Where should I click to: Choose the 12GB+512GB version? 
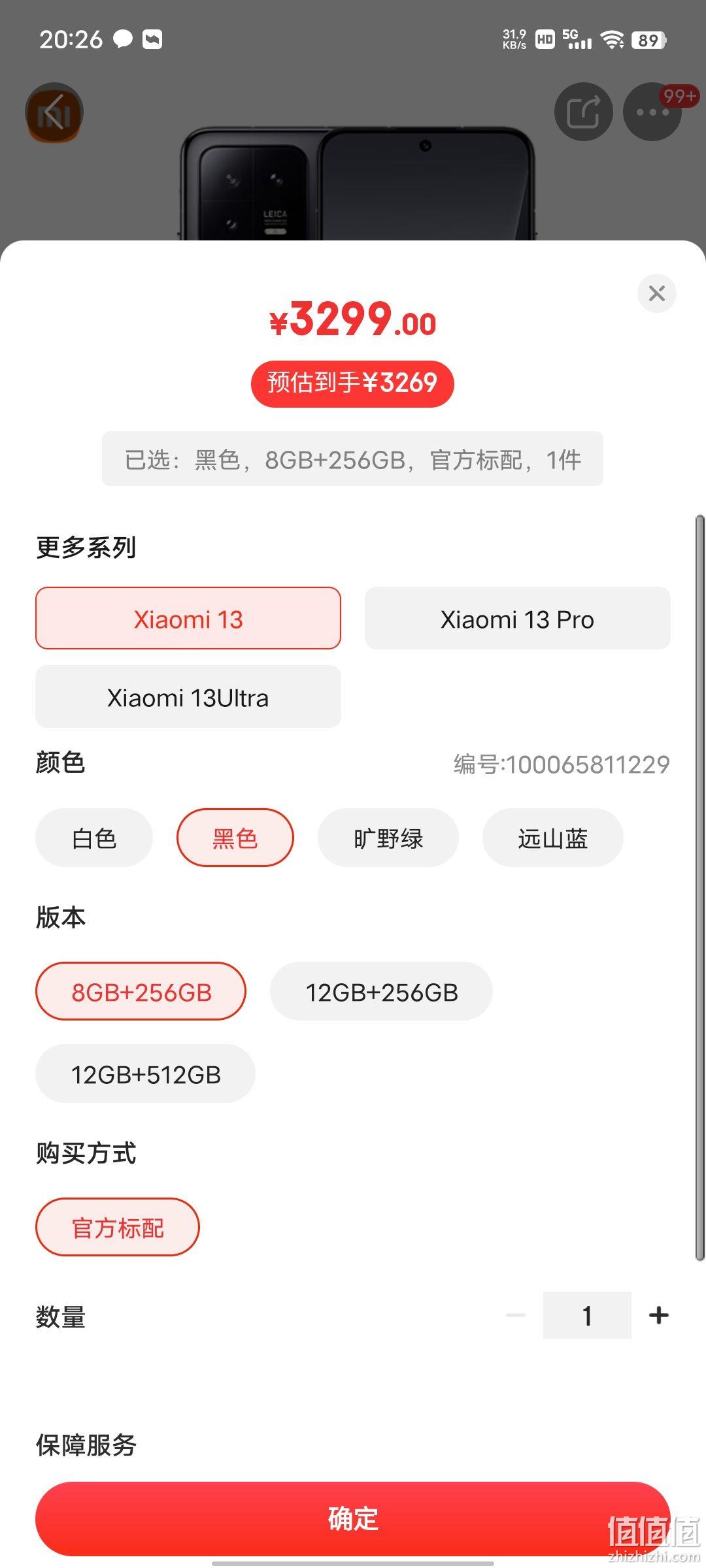pyautogui.click(x=145, y=1073)
